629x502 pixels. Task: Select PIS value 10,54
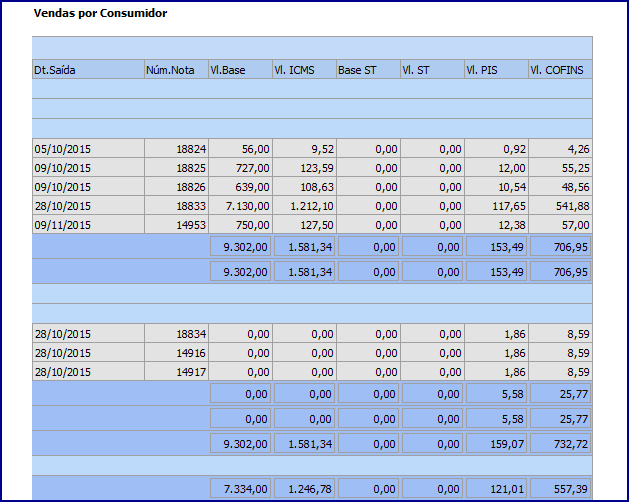pos(496,187)
